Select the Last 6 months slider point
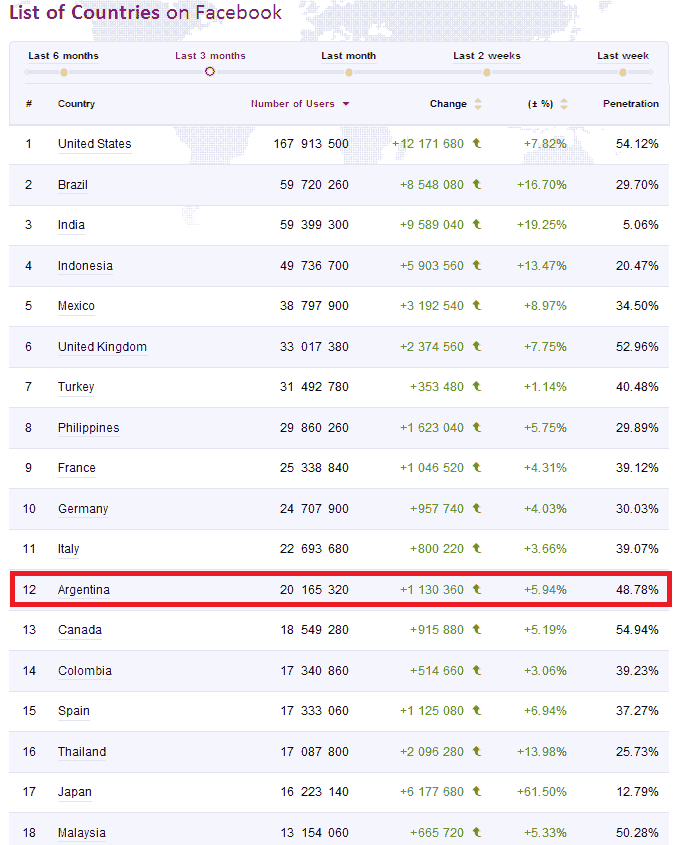This screenshot has height=845, width=679. pyautogui.click(x=64, y=72)
